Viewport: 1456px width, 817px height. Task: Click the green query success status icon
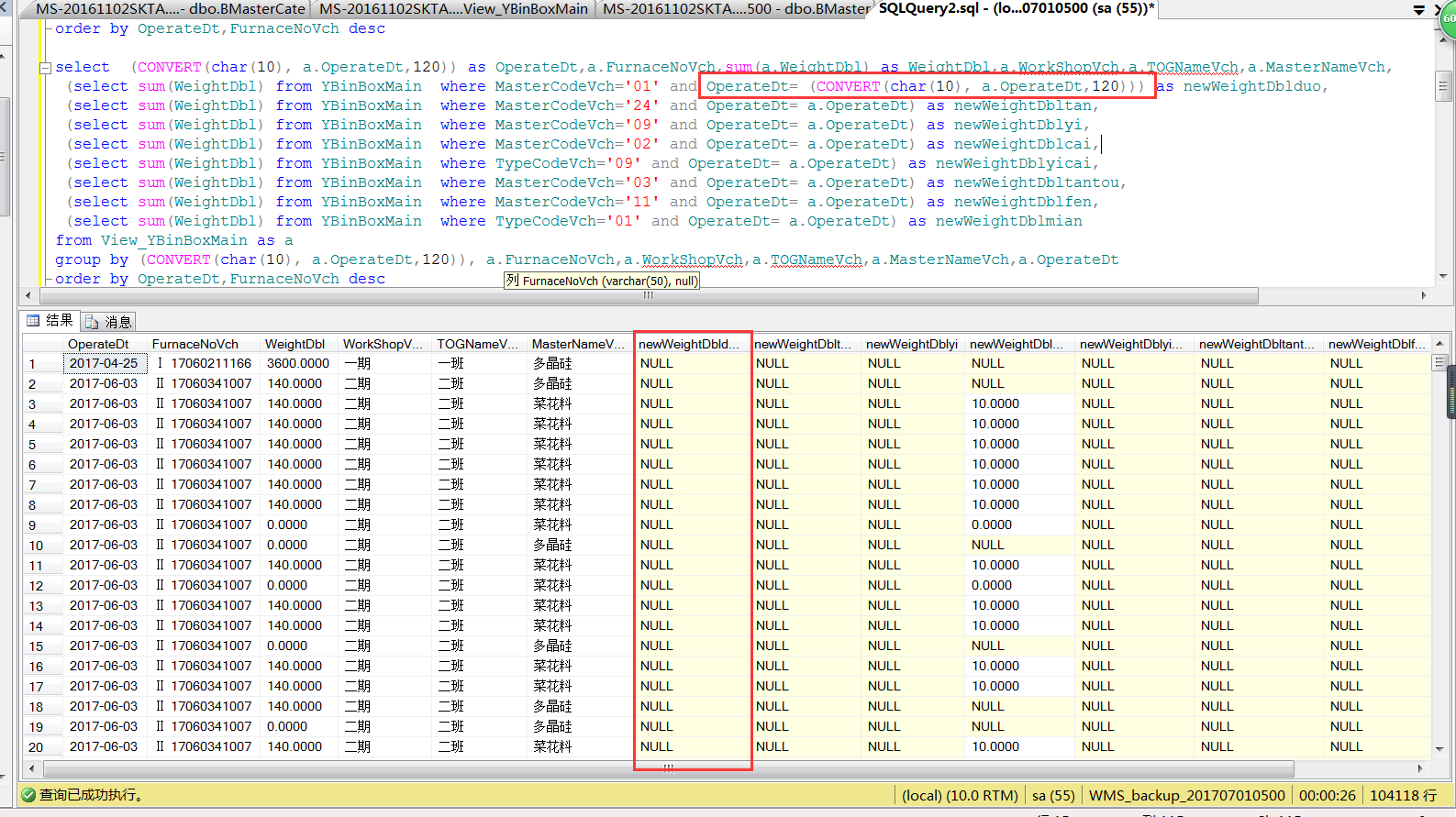(28, 795)
